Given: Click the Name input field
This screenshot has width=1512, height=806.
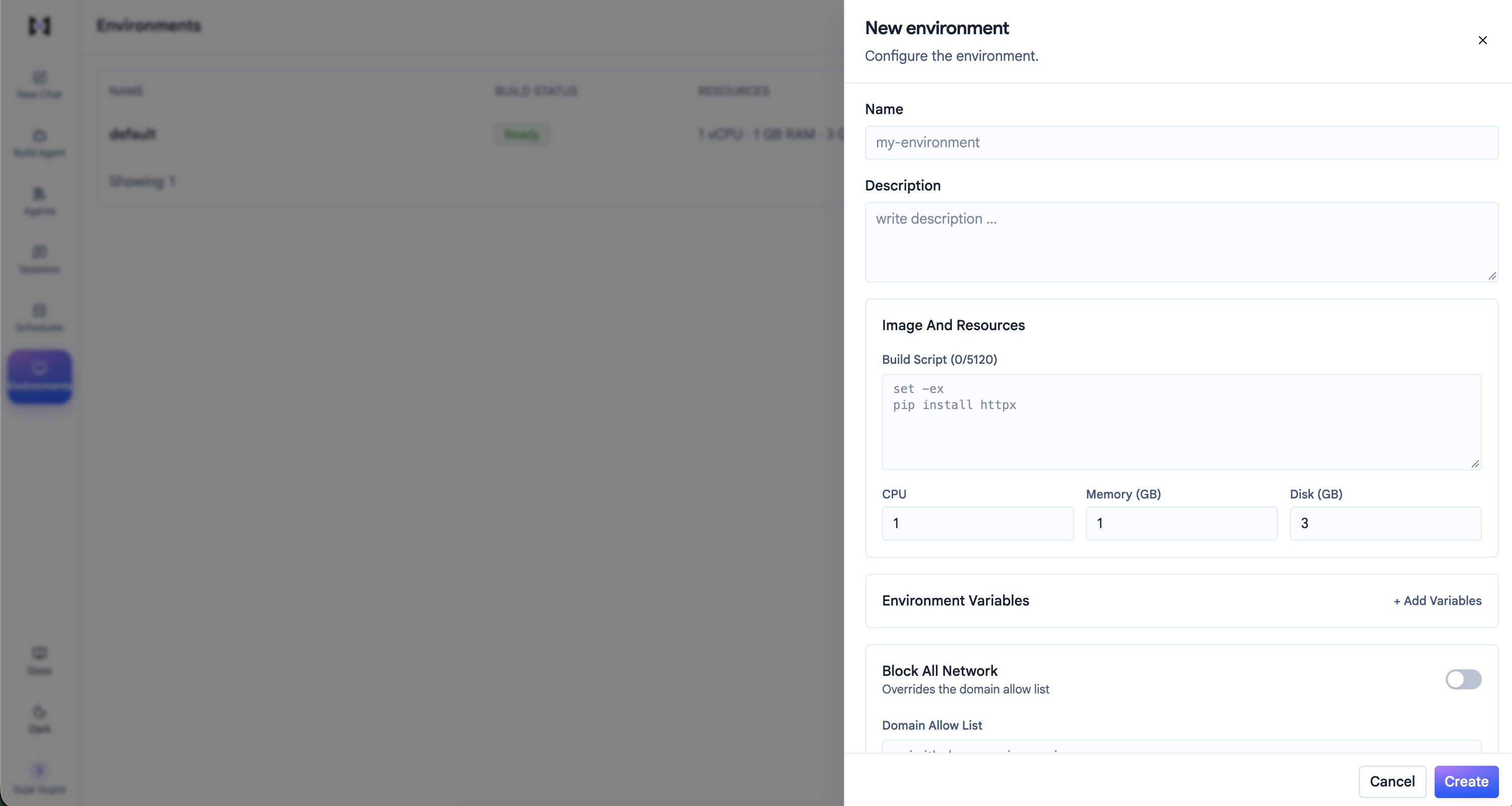Looking at the screenshot, I should point(1181,143).
